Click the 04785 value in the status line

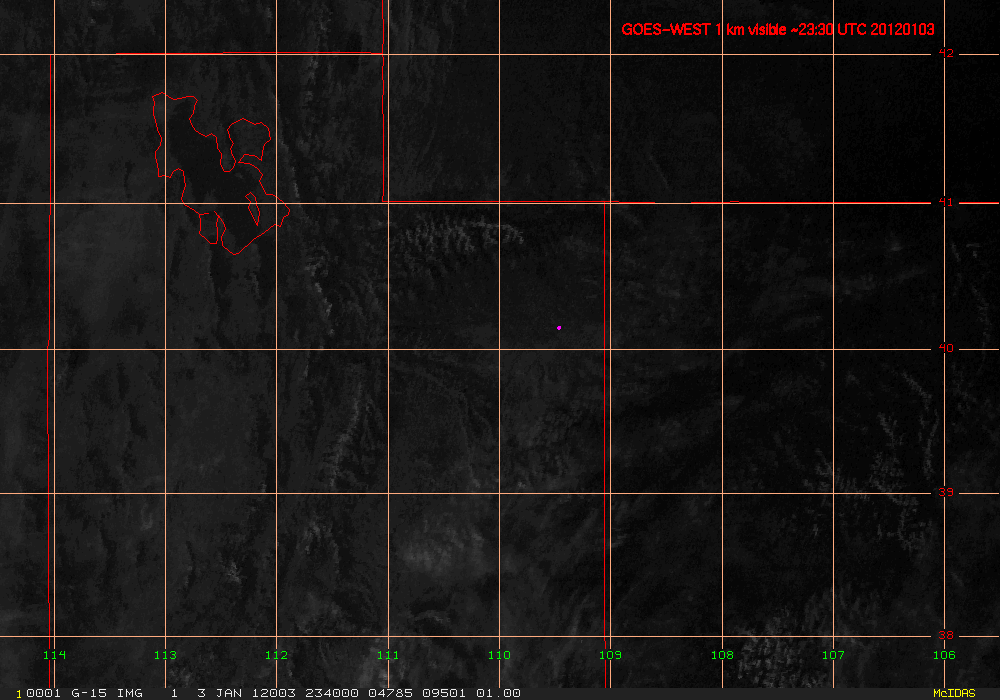390,693
